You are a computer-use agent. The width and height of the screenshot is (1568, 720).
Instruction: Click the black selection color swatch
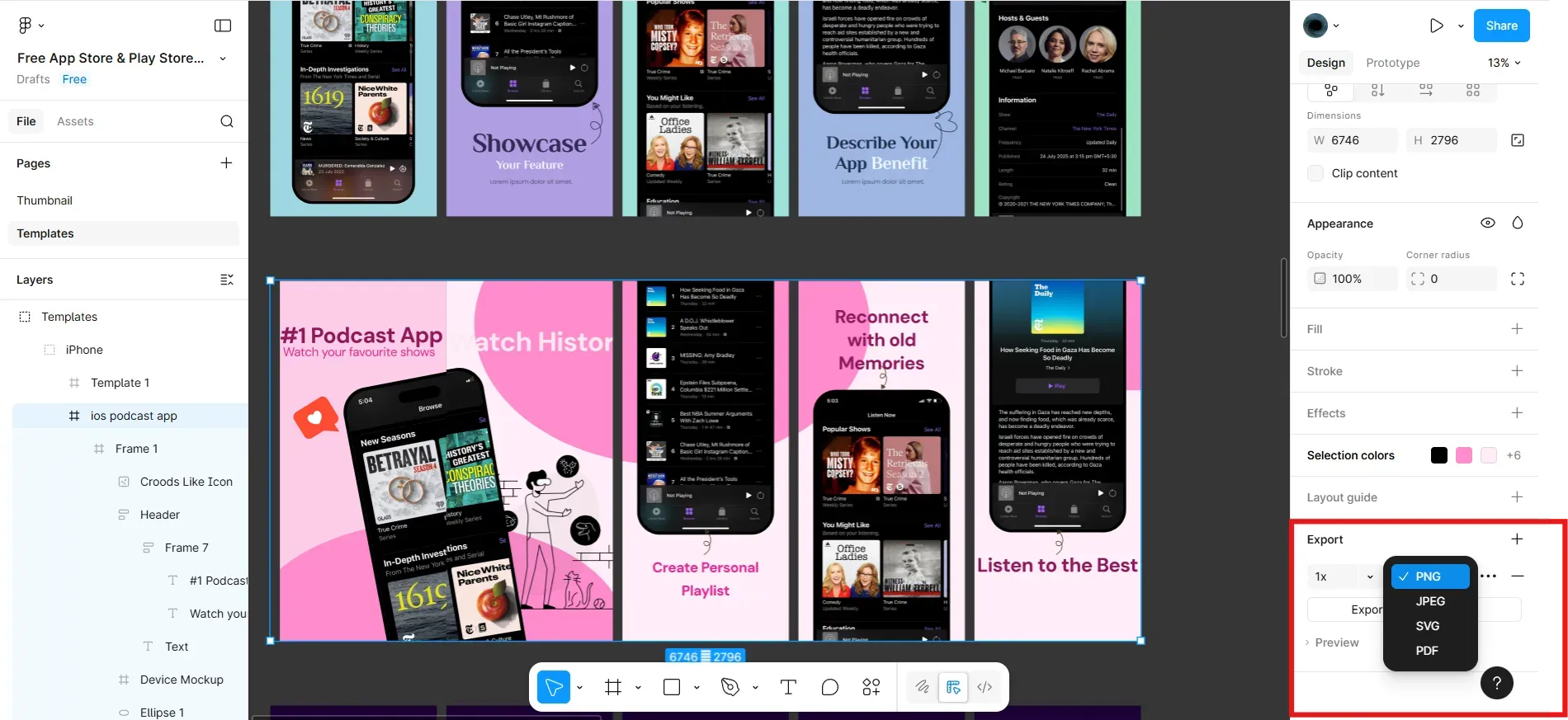tap(1439, 455)
